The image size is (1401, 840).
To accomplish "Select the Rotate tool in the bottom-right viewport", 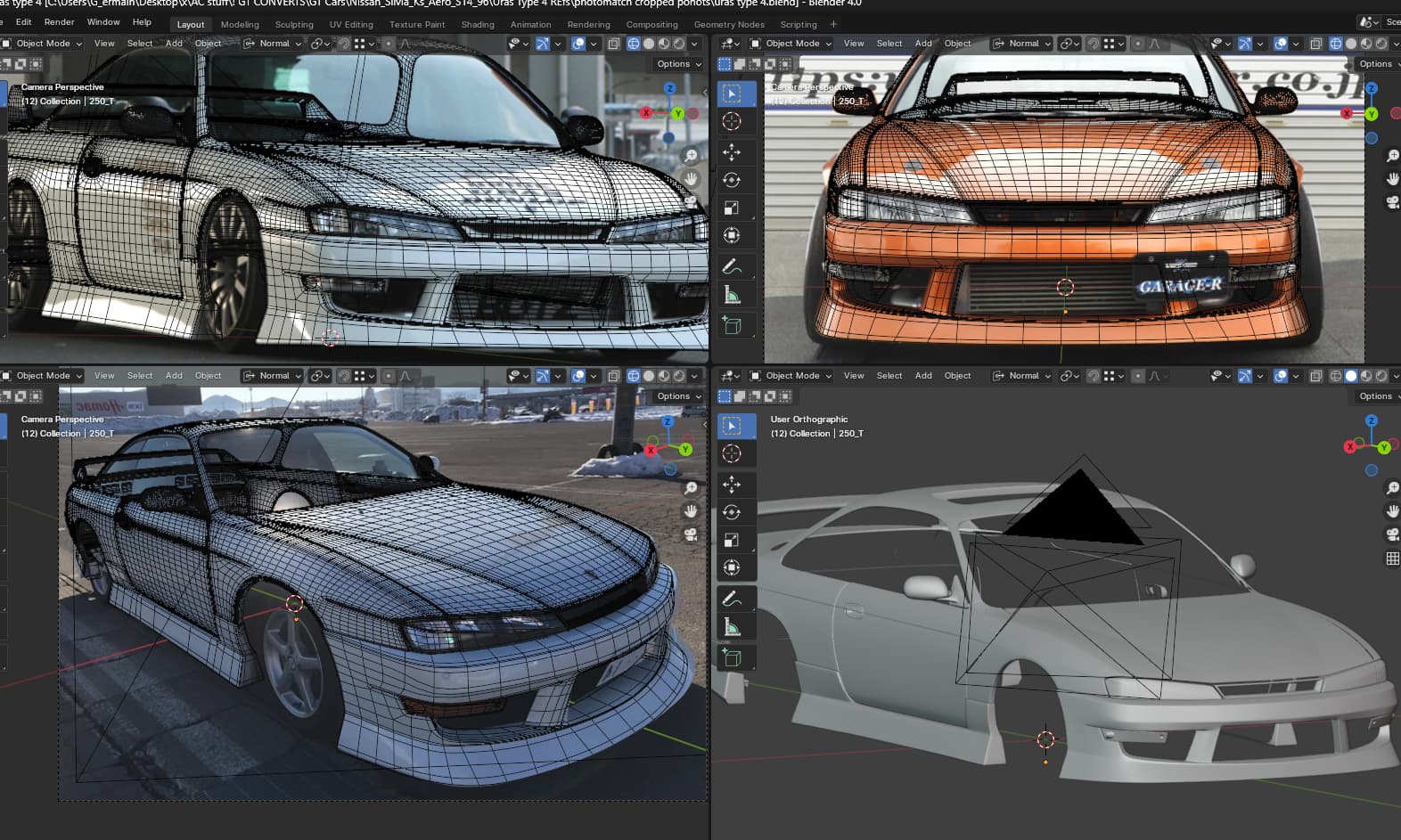I will tap(732, 512).
